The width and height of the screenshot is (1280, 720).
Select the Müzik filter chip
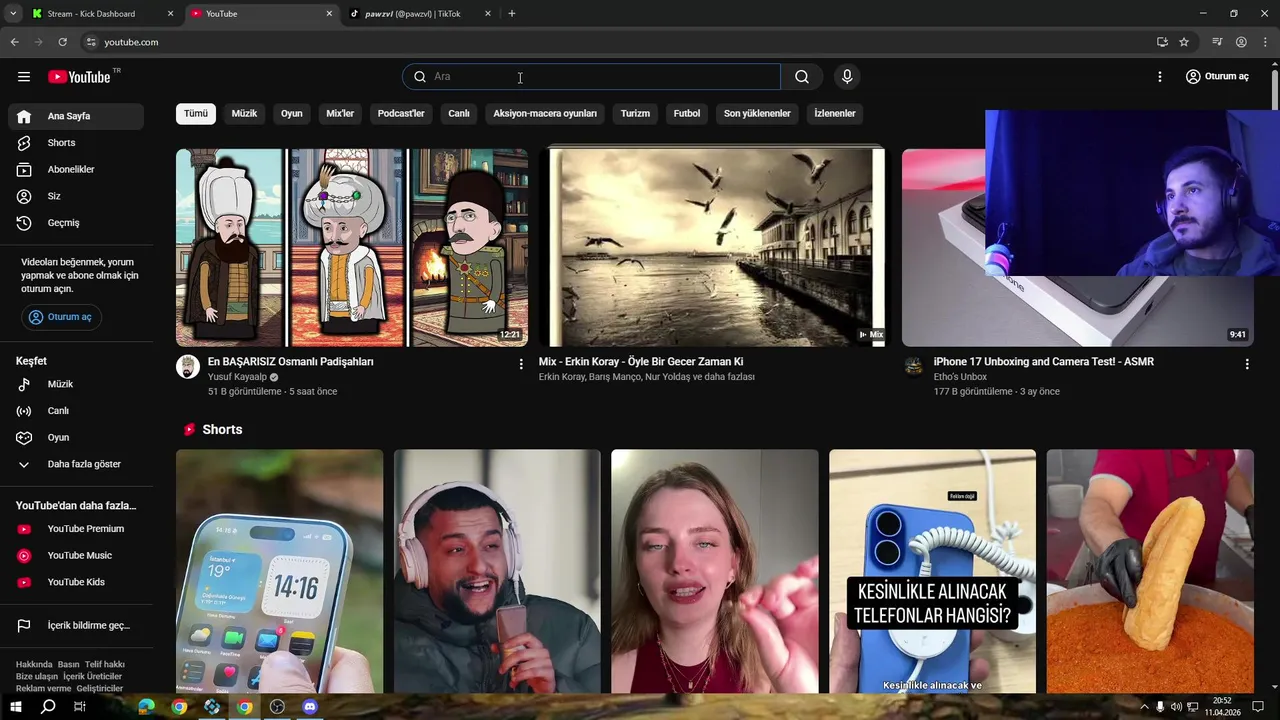(245, 114)
